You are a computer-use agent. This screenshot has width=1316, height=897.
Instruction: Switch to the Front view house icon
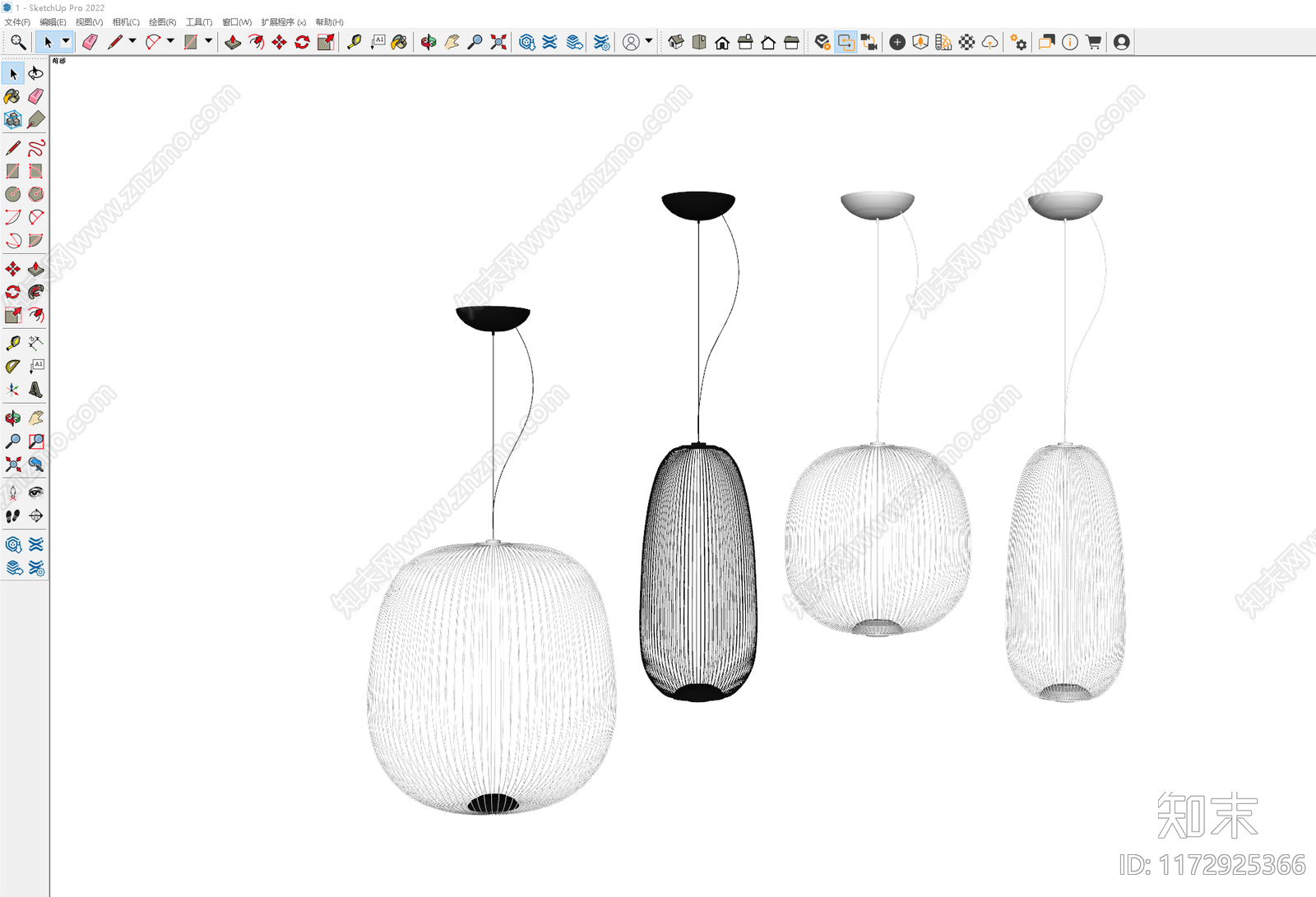(722, 42)
